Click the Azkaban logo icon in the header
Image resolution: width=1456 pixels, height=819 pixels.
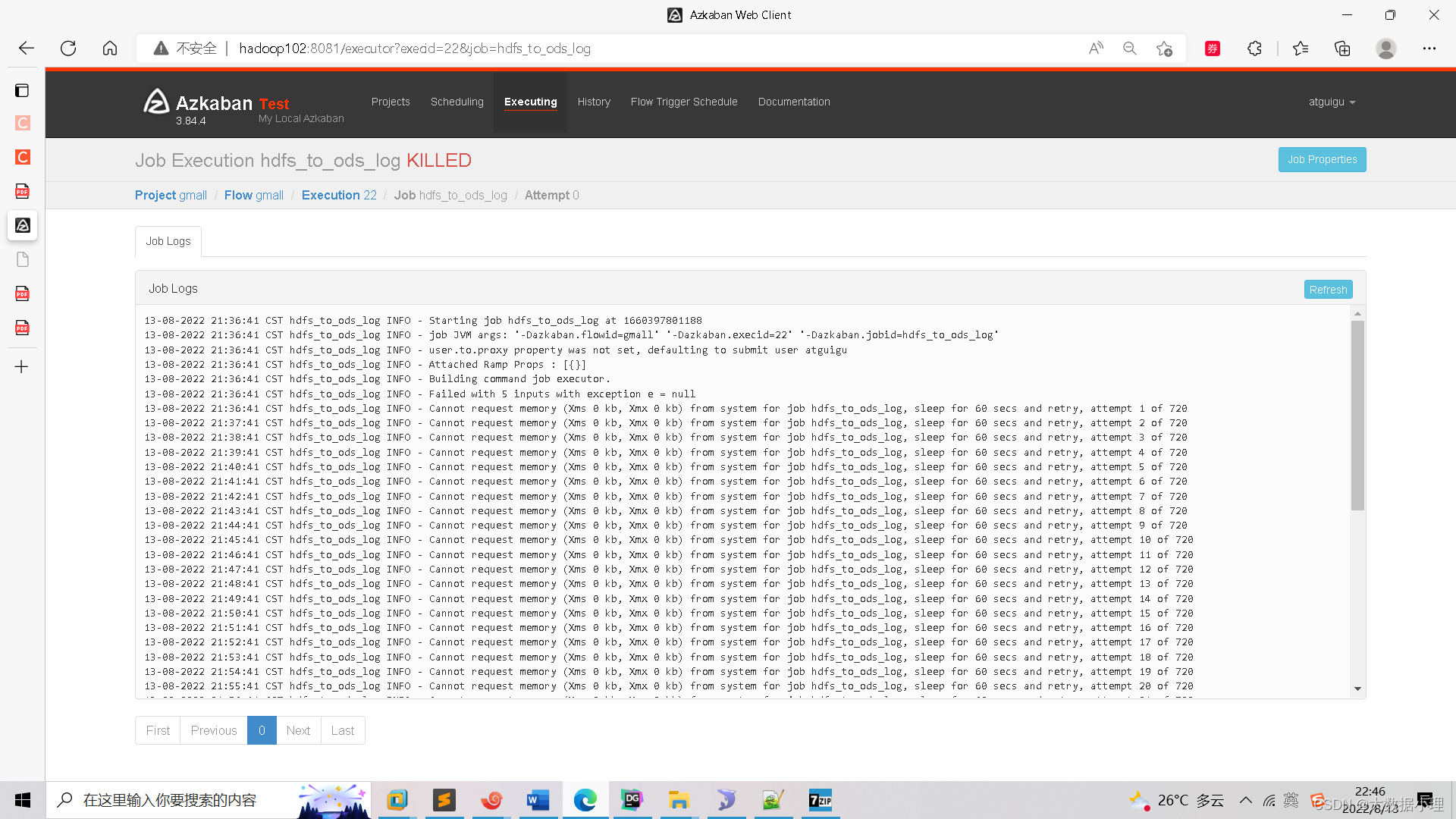(156, 102)
